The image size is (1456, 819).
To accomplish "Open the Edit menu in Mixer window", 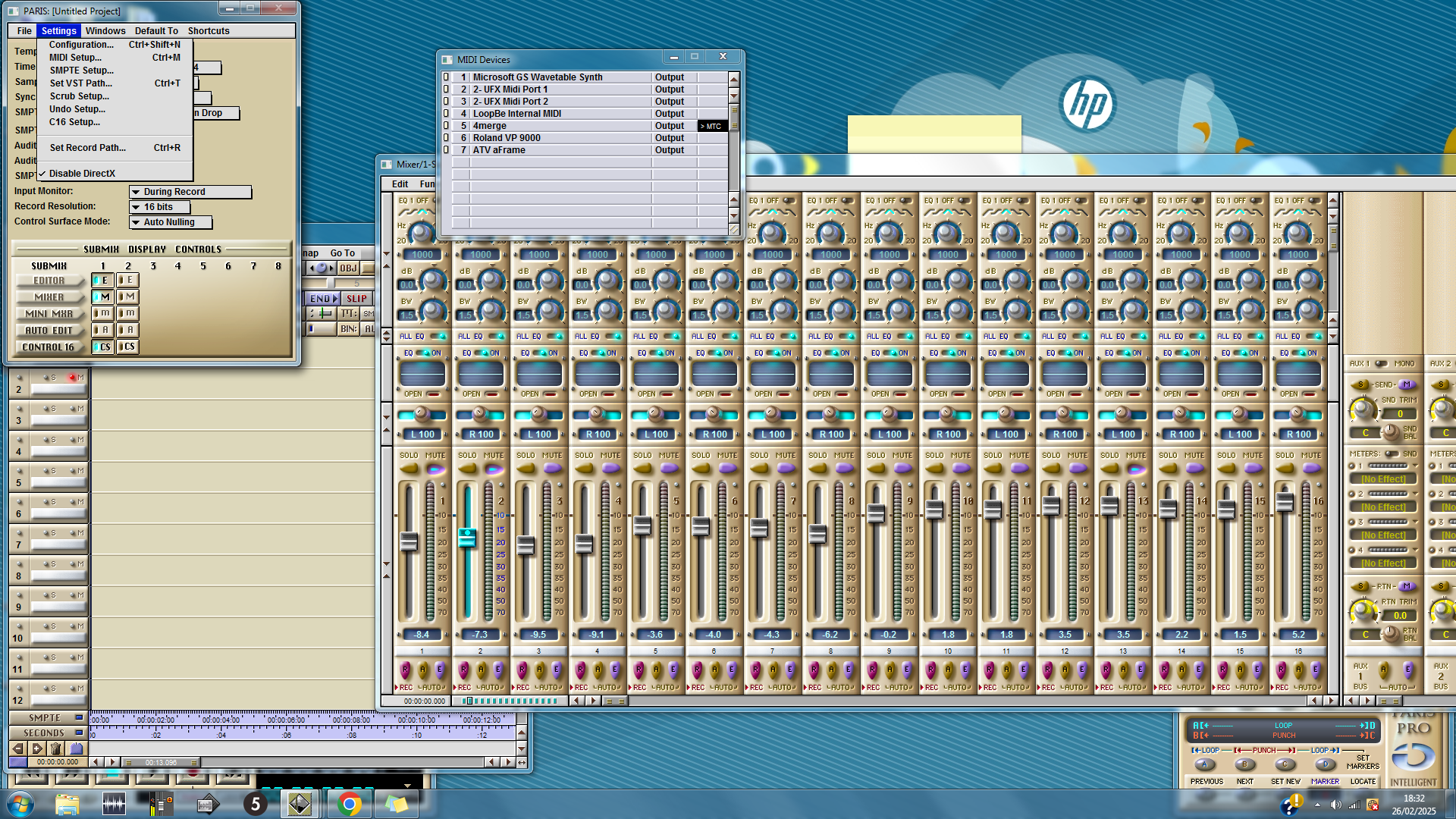I will pyautogui.click(x=400, y=184).
